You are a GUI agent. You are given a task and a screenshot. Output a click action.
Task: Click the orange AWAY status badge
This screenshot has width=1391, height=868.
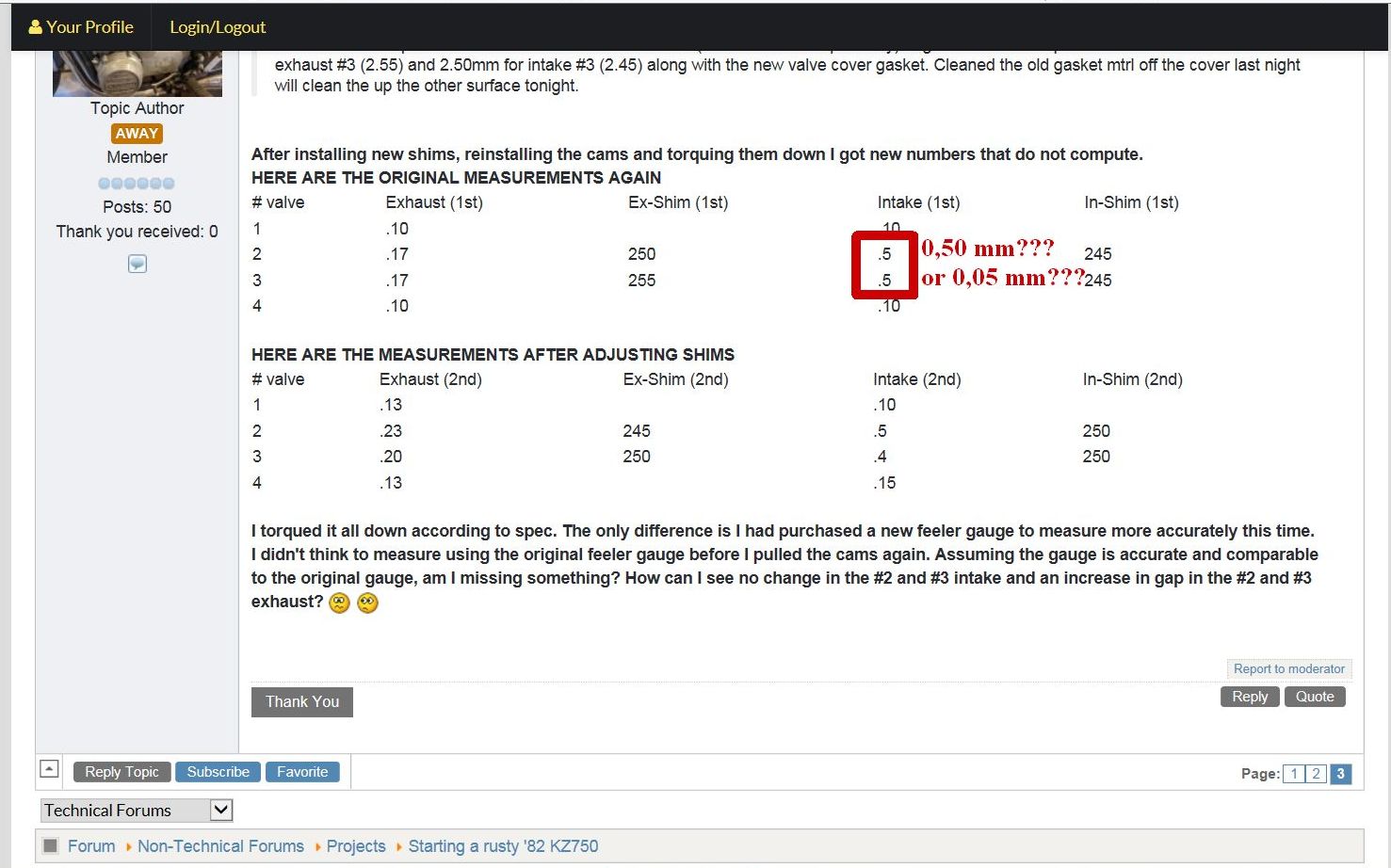(137, 134)
